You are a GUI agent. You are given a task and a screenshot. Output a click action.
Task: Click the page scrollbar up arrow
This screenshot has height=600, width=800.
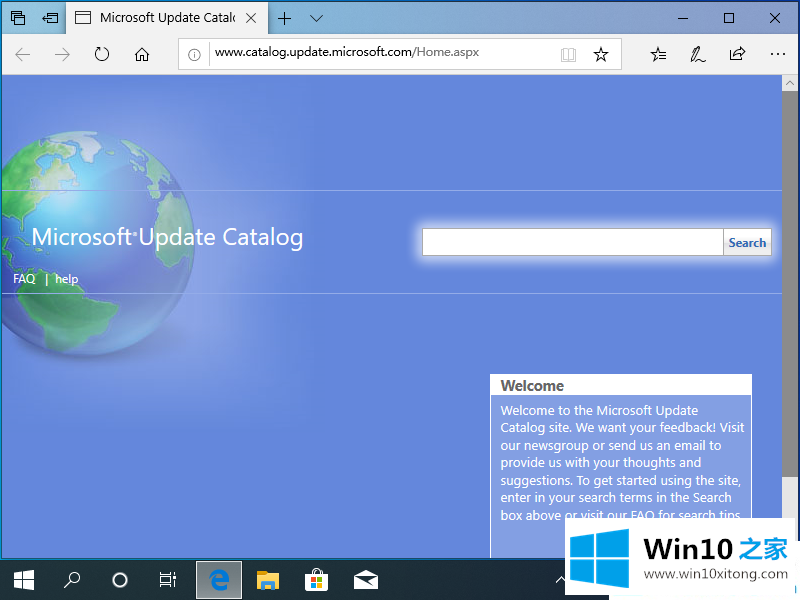click(790, 83)
